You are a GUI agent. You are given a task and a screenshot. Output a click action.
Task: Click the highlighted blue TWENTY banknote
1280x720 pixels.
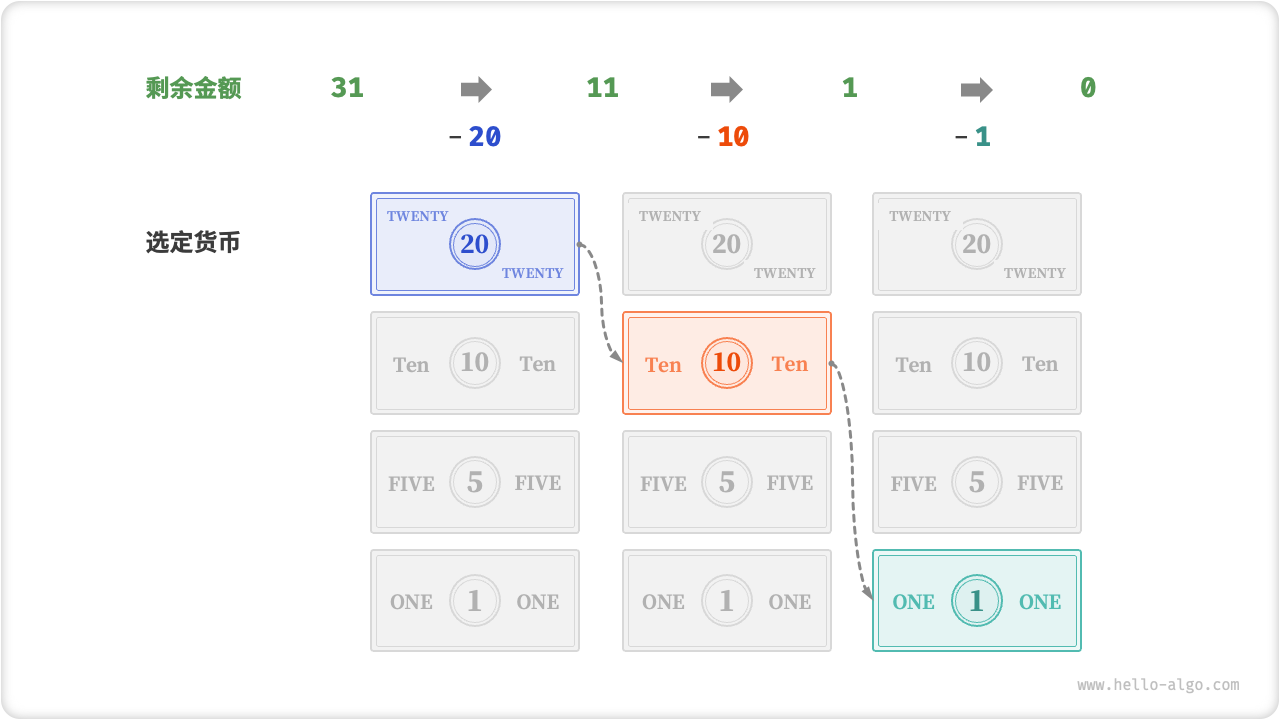pos(475,244)
